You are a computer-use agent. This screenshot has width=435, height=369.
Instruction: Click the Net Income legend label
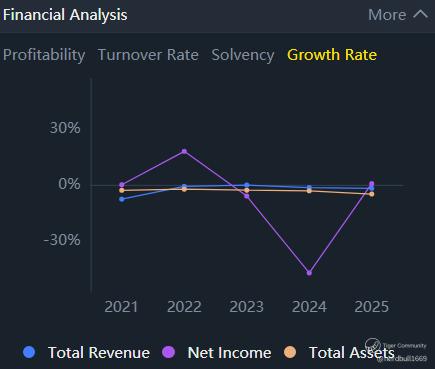tap(229, 353)
